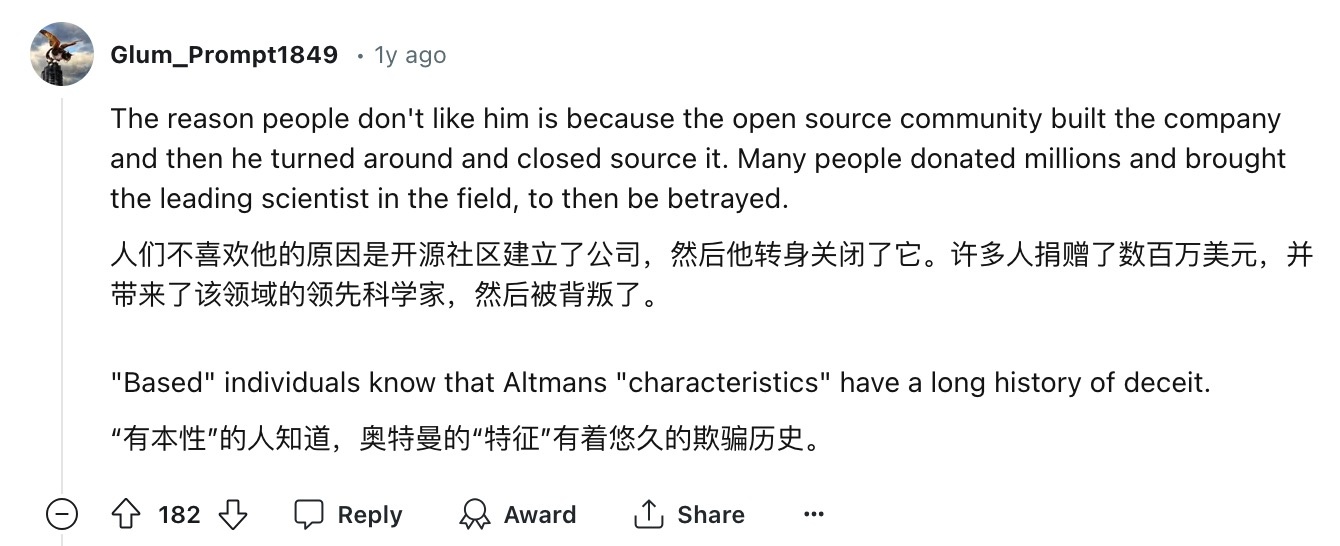Click the line ending "to then be betrayed."
The height and width of the screenshot is (546, 1340).
[450, 199]
